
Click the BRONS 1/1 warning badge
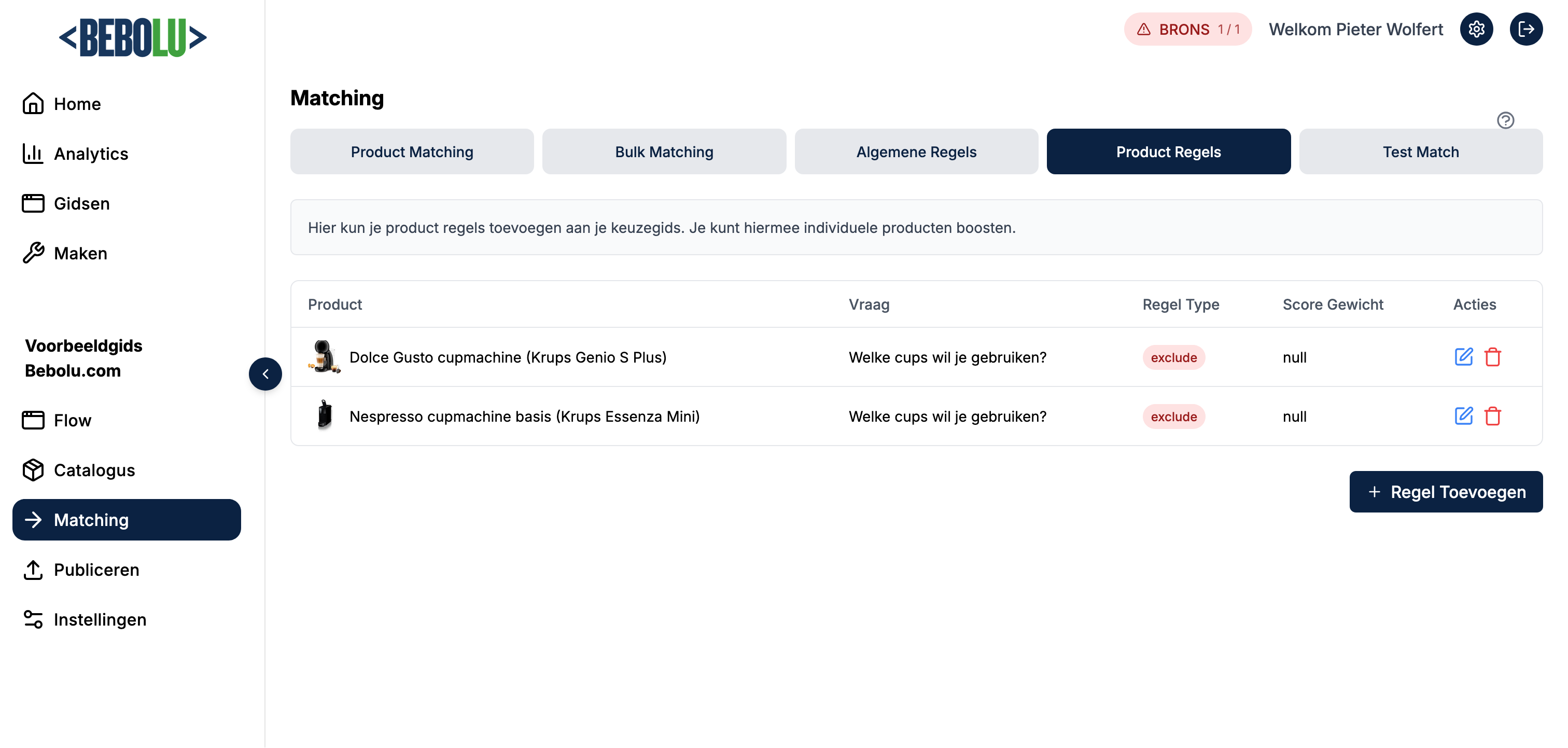pos(1187,29)
